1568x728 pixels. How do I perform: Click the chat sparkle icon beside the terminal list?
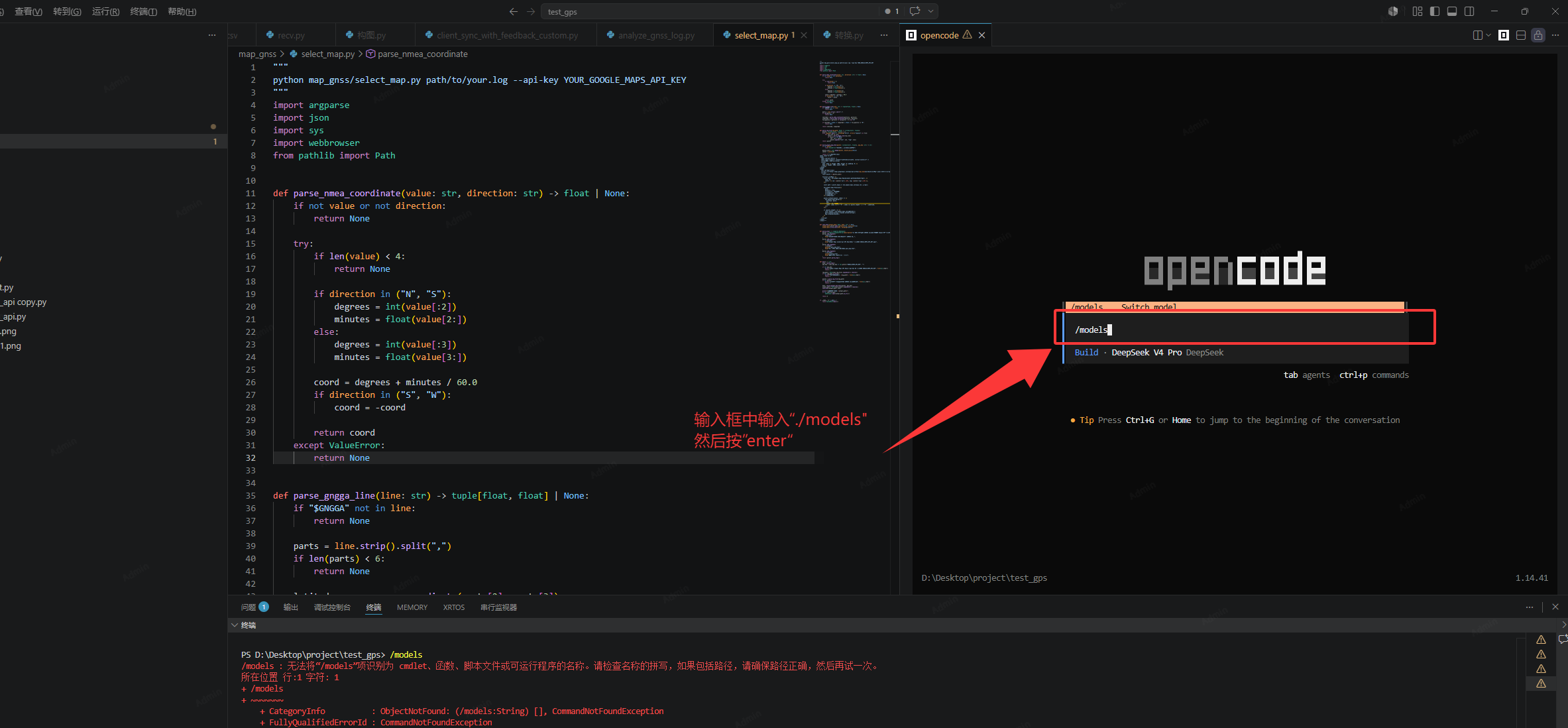pos(1563,639)
